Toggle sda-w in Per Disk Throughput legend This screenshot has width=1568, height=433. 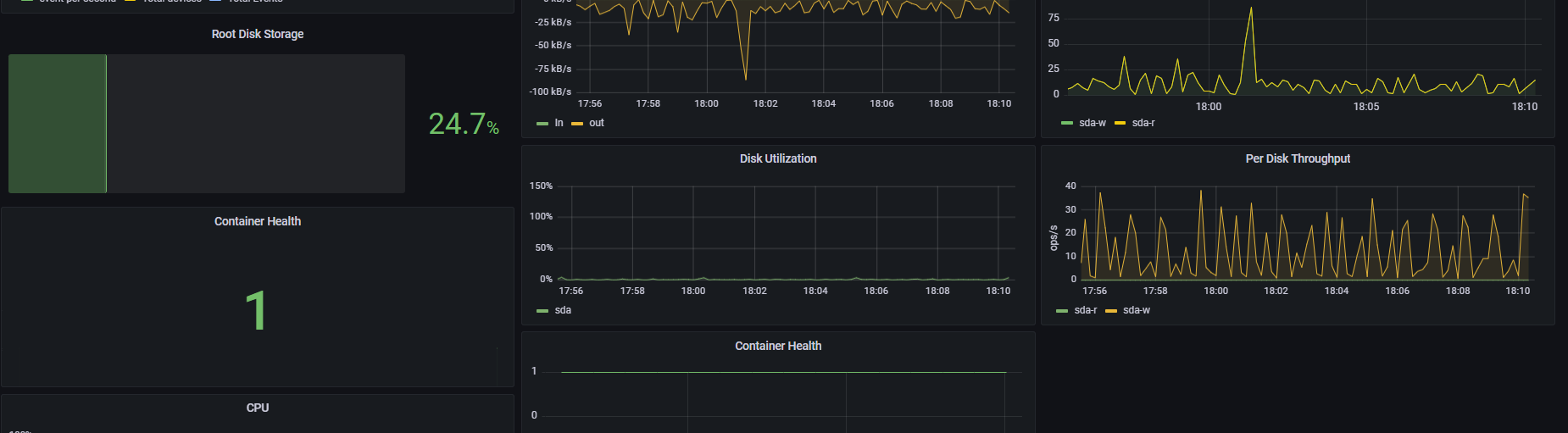click(1137, 310)
